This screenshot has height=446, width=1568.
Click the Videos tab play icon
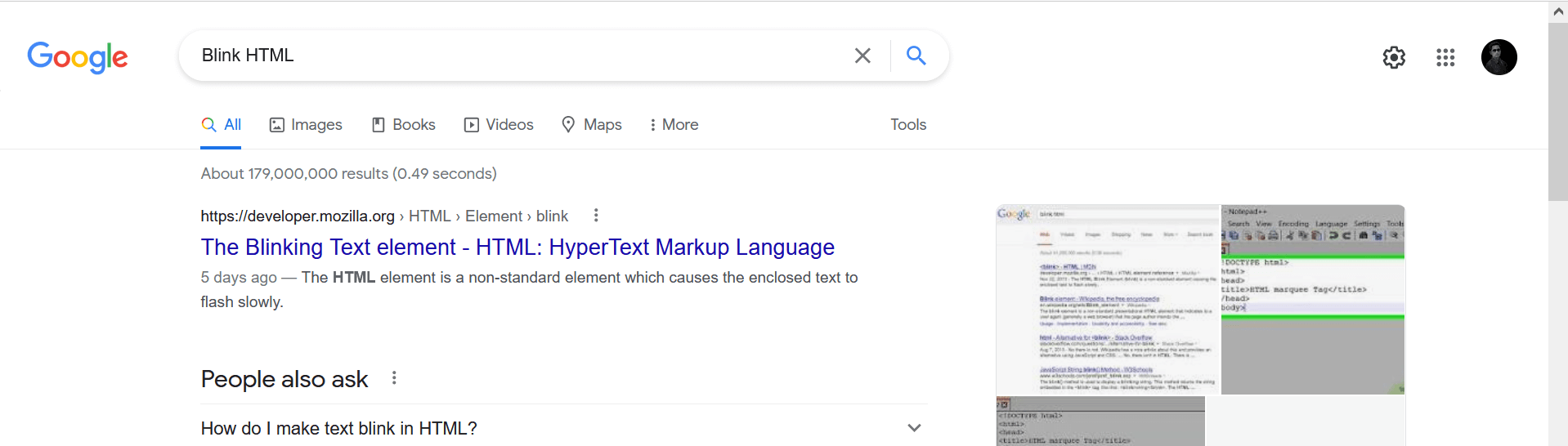point(472,125)
